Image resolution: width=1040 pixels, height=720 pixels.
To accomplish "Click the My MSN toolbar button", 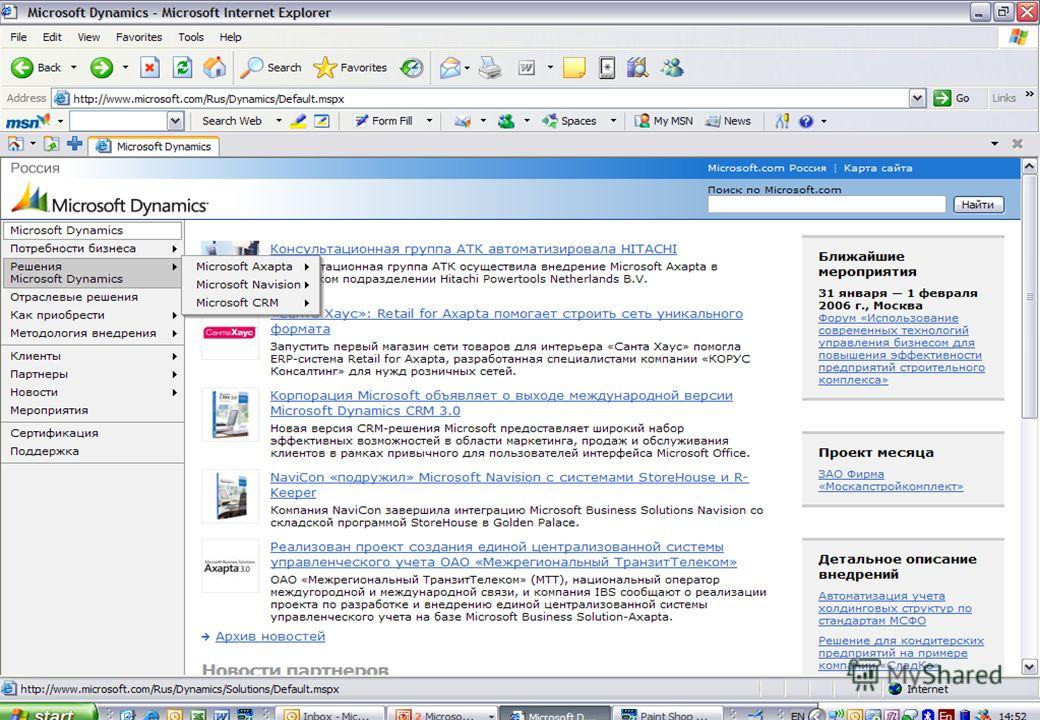I will point(664,121).
